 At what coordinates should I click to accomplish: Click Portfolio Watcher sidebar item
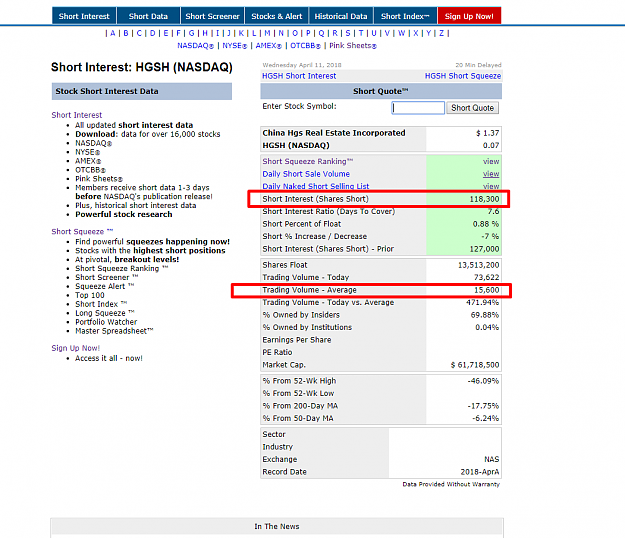point(106,322)
